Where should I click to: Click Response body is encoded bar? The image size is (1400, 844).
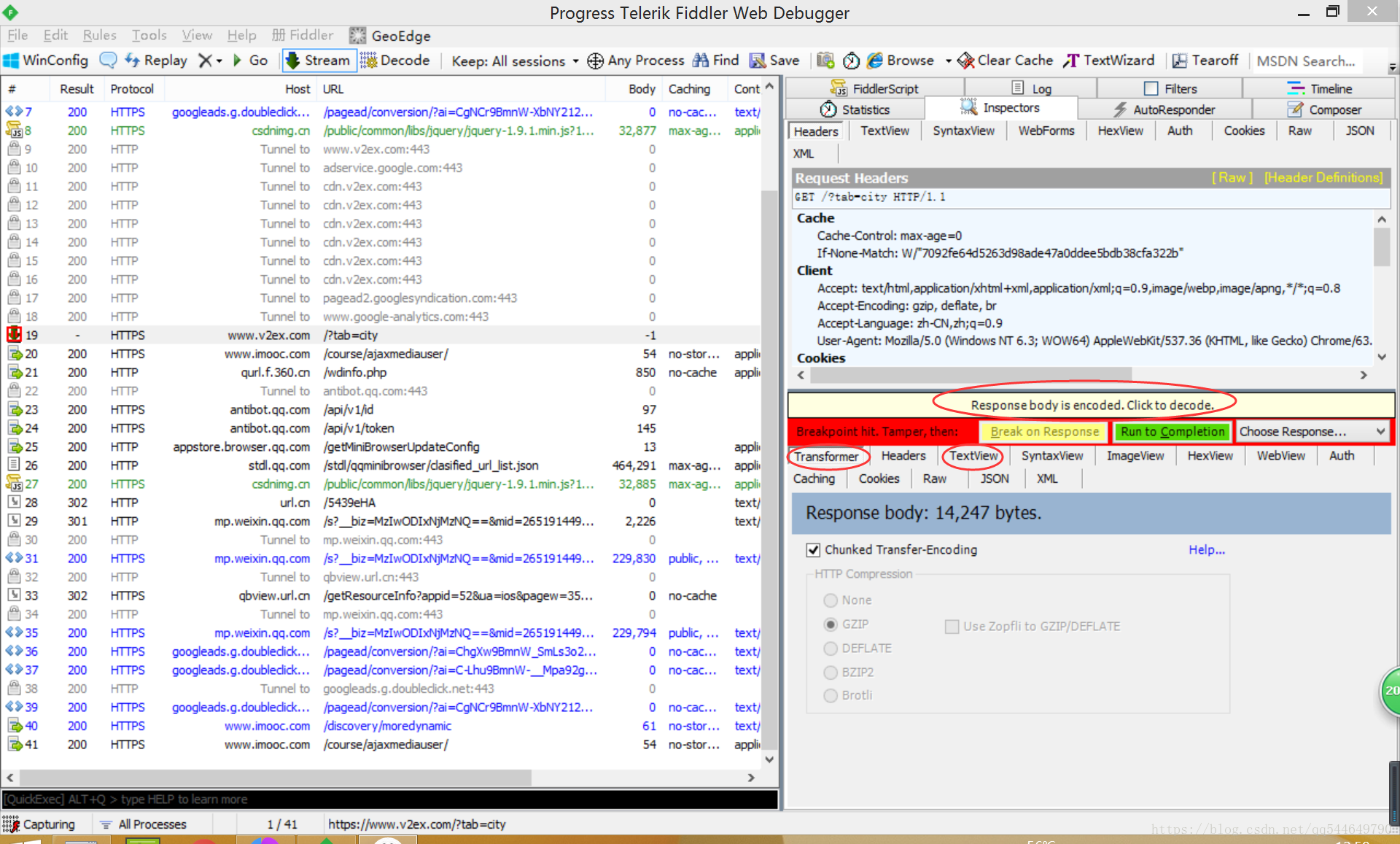tap(1092, 405)
